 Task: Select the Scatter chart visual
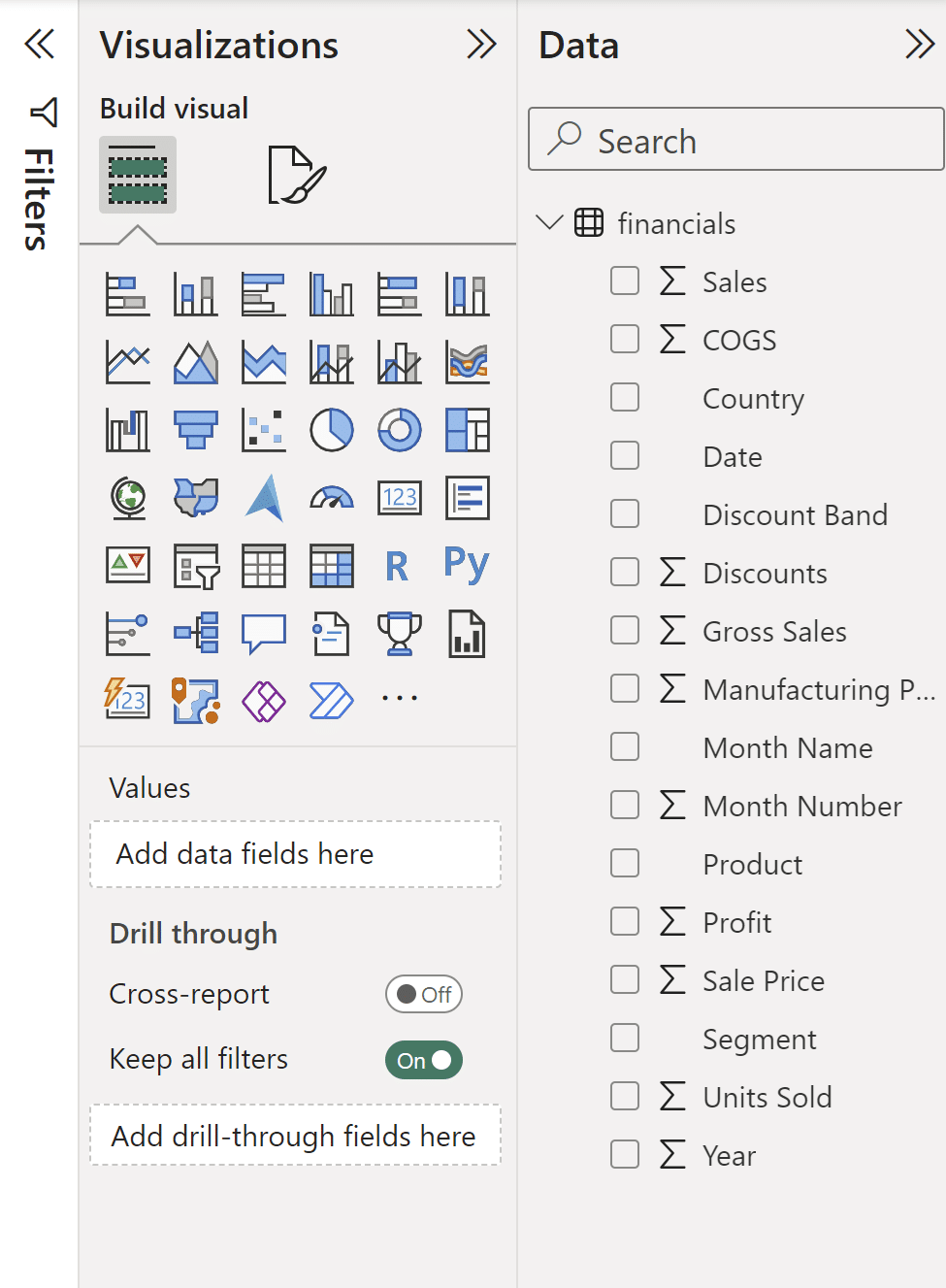pos(263,430)
